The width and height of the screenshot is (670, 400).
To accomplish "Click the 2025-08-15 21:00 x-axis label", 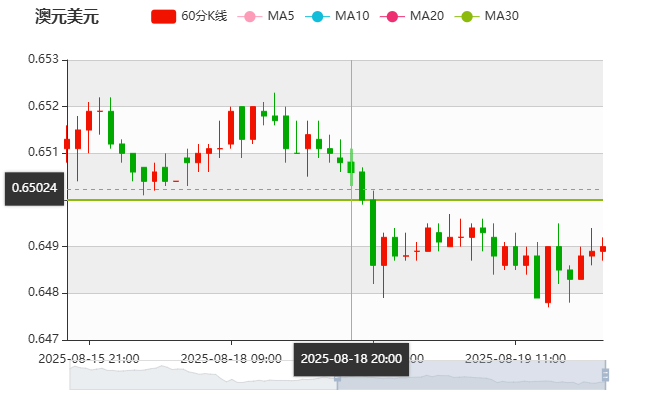I will point(89,359).
